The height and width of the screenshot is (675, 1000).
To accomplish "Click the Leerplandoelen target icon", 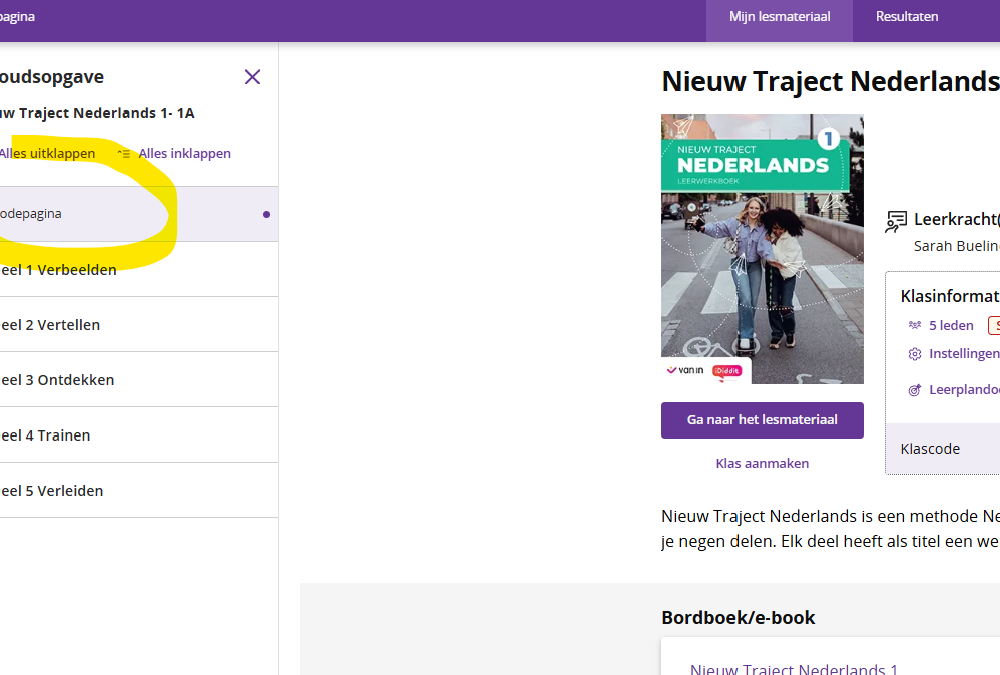I will tap(913, 389).
